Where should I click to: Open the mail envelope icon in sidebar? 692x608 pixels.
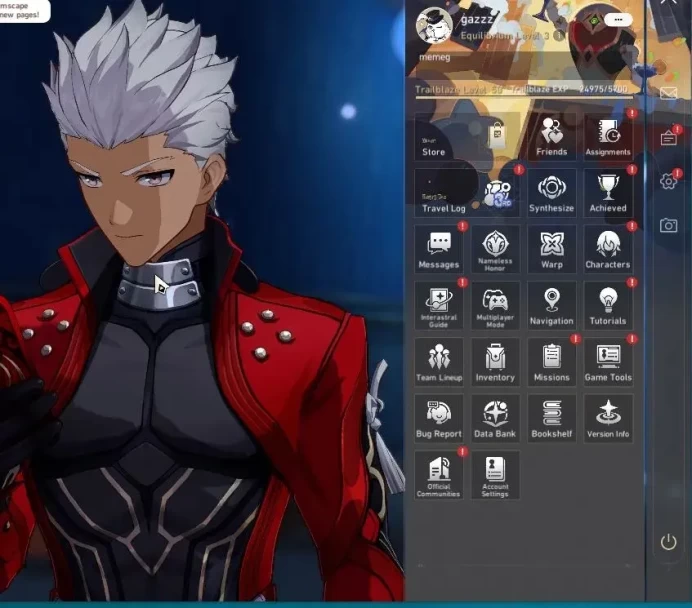(668, 93)
